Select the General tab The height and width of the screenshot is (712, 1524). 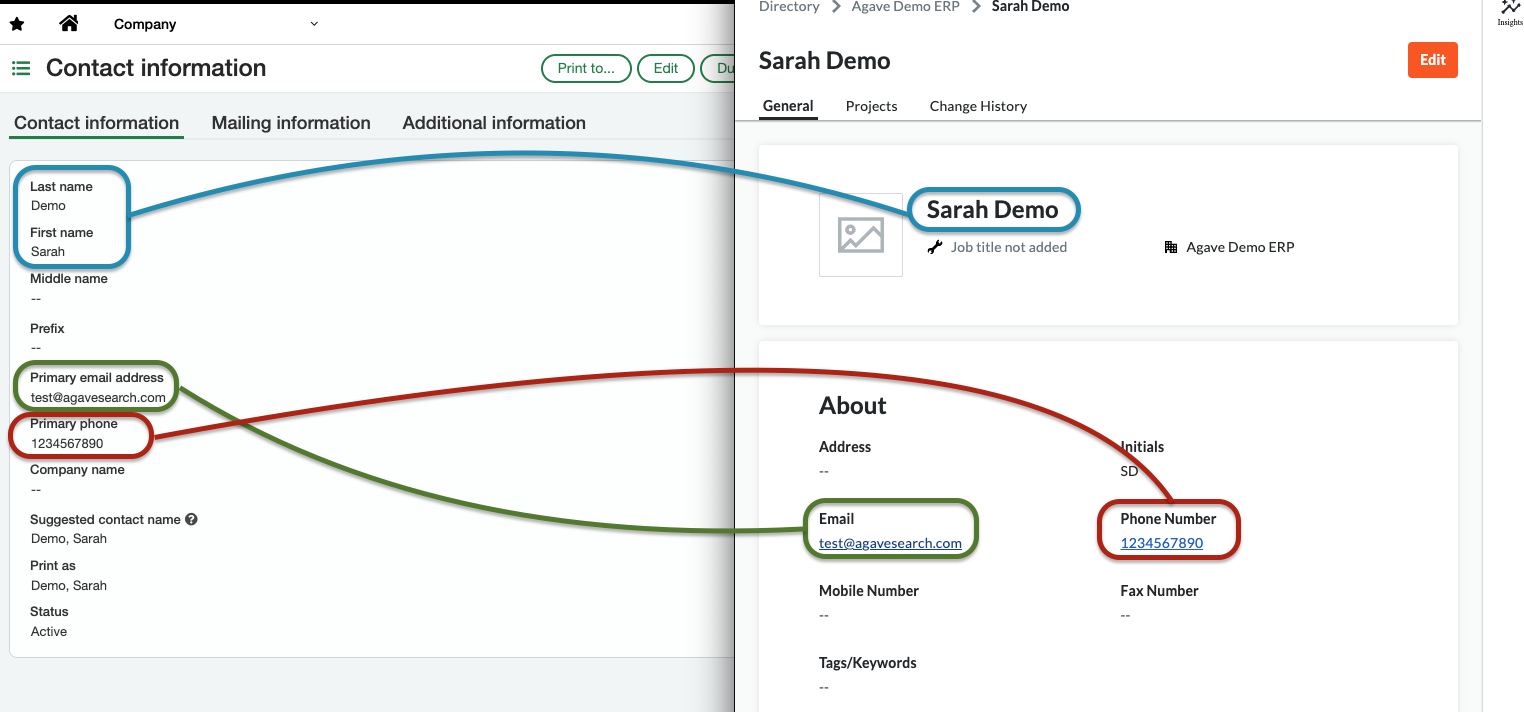788,106
